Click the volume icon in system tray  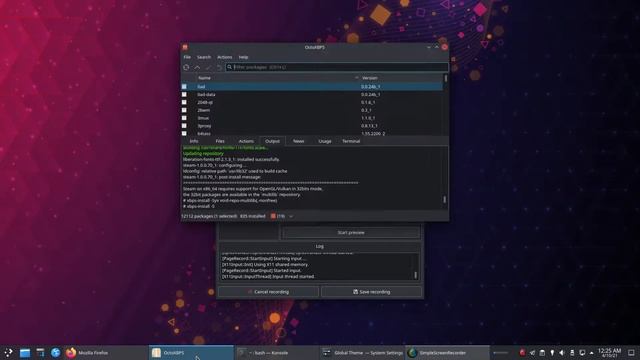pyautogui.click(x=562, y=353)
